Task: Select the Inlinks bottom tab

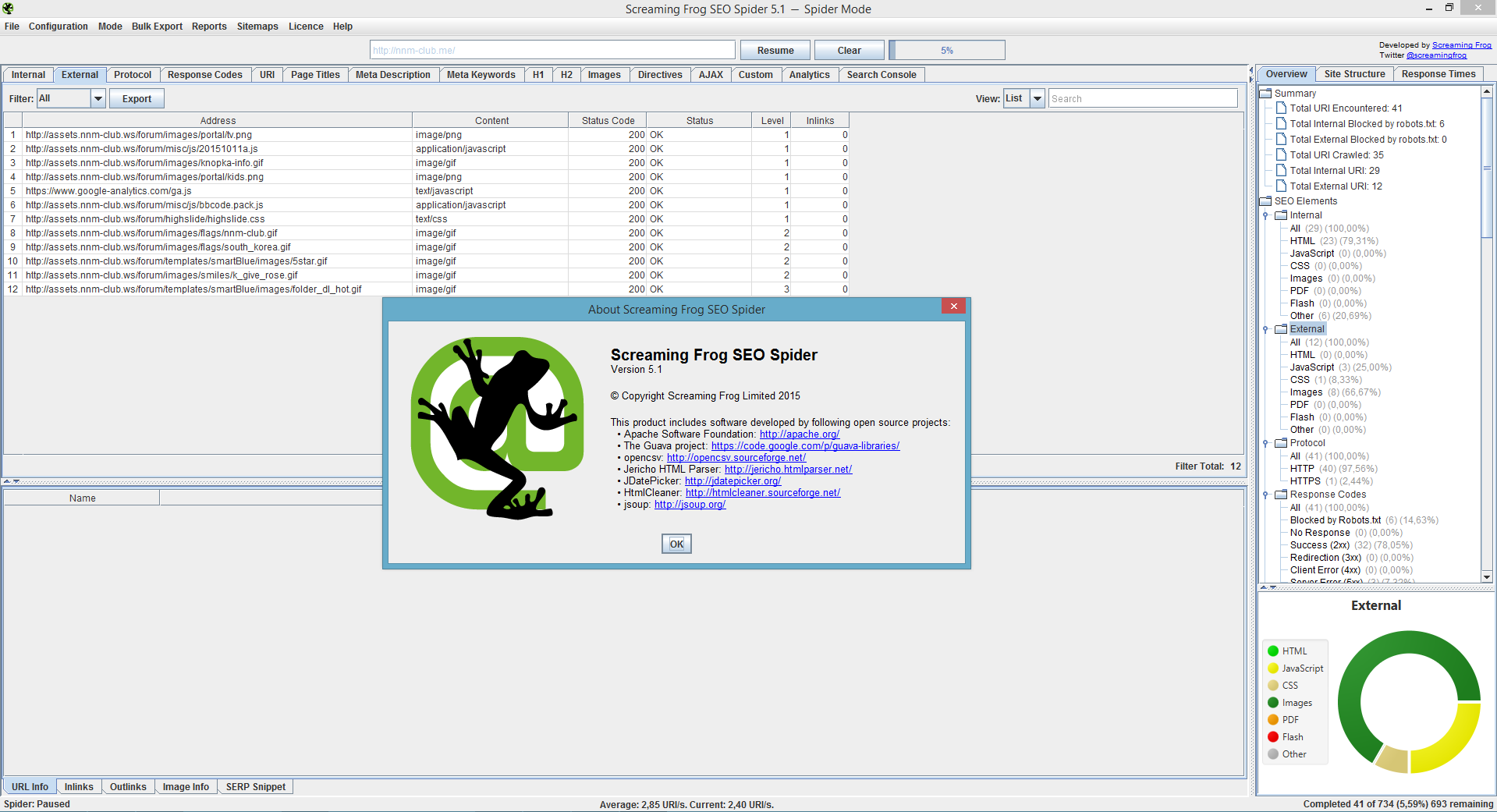Action: click(x=79, y=787)
